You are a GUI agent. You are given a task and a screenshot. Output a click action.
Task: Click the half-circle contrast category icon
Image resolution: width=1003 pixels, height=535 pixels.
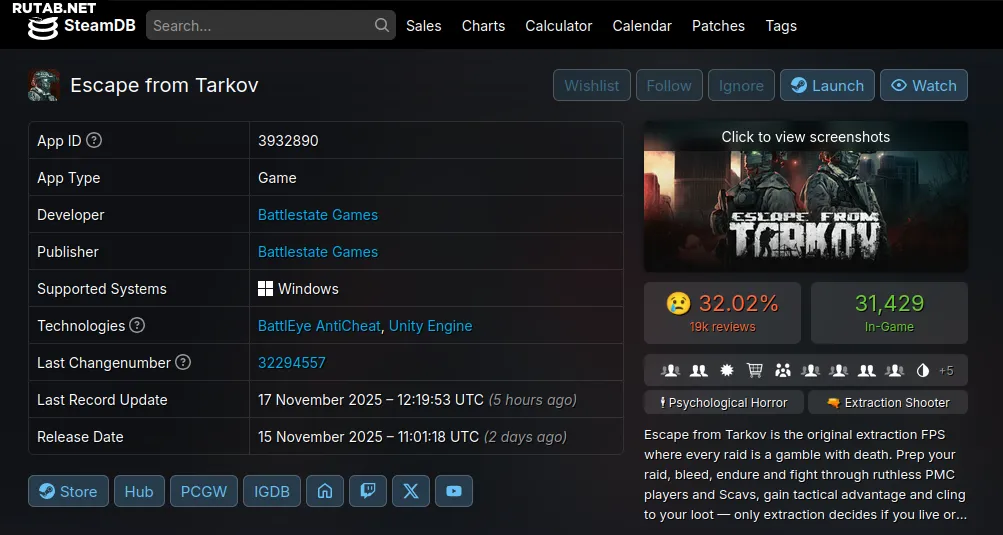point(922,371)
